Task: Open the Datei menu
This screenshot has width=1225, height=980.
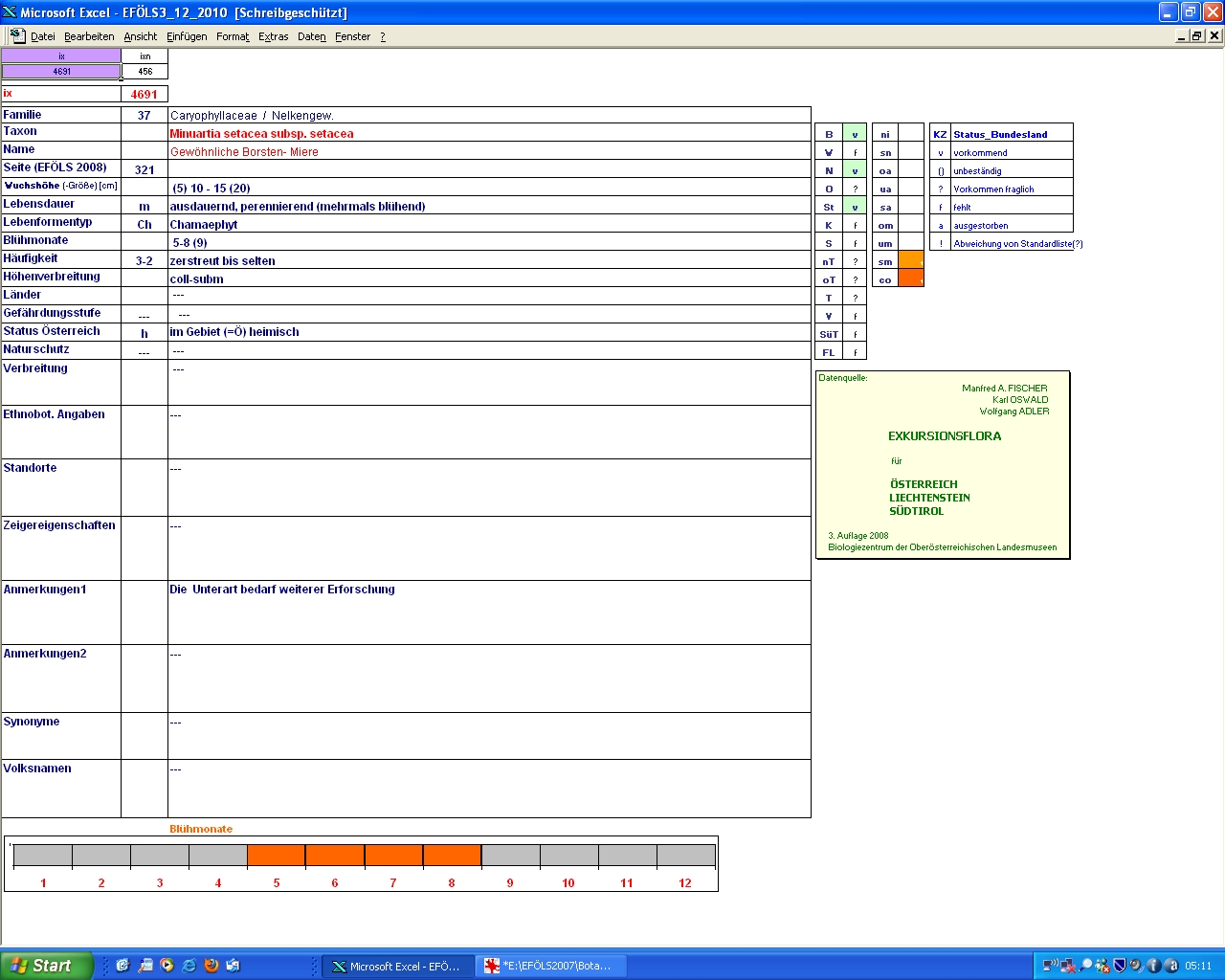Action: pos(43,36)
